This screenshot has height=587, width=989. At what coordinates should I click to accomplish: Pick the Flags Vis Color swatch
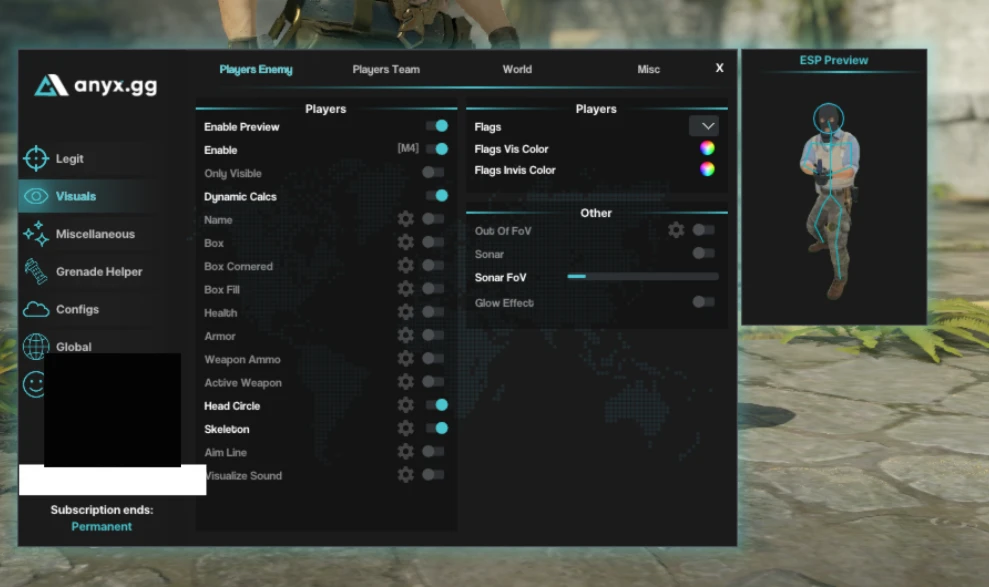pos(707,148)
